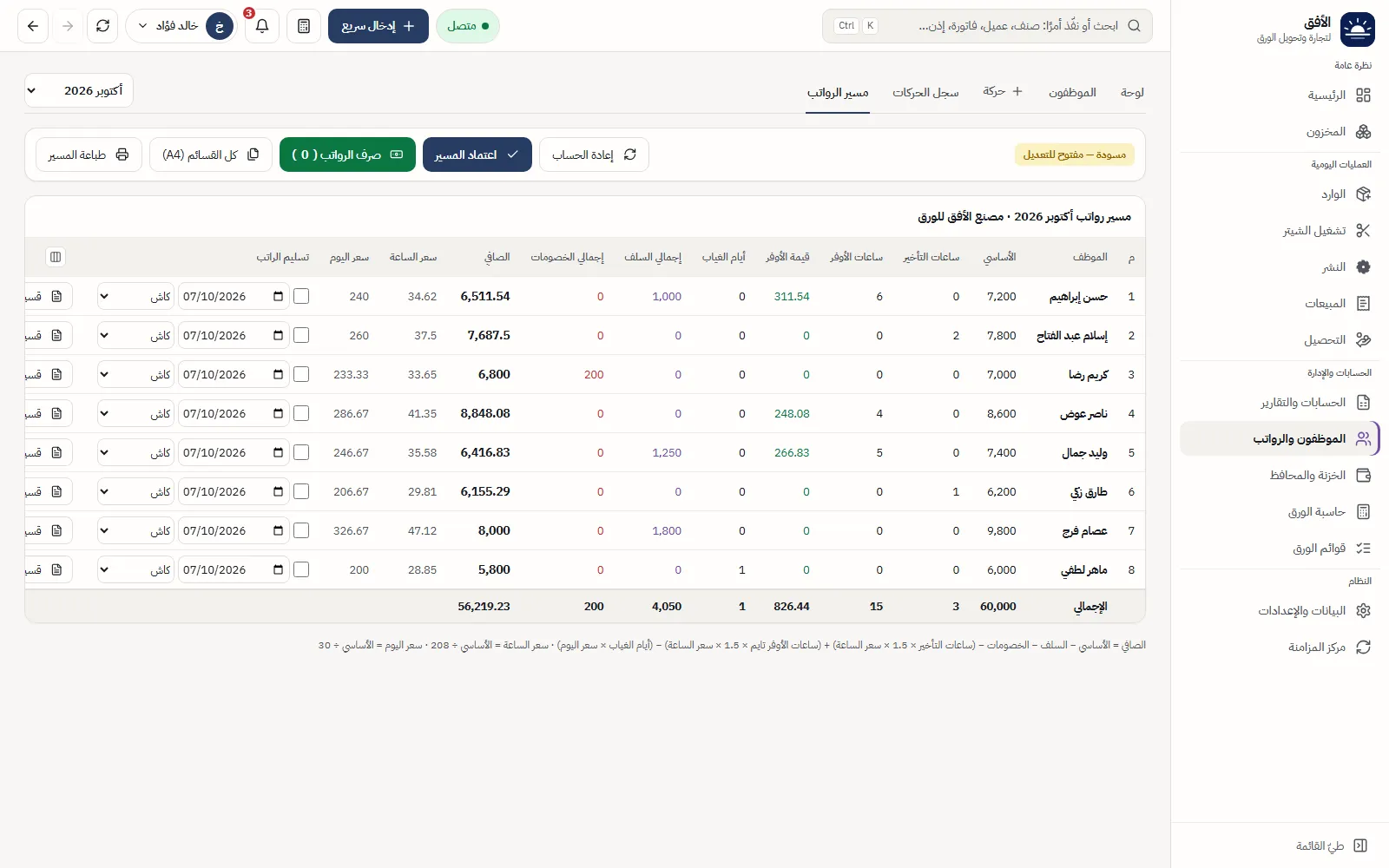
Task: Select الموظفون والرواتب in sidebar
Action: tap(1280, 439)
